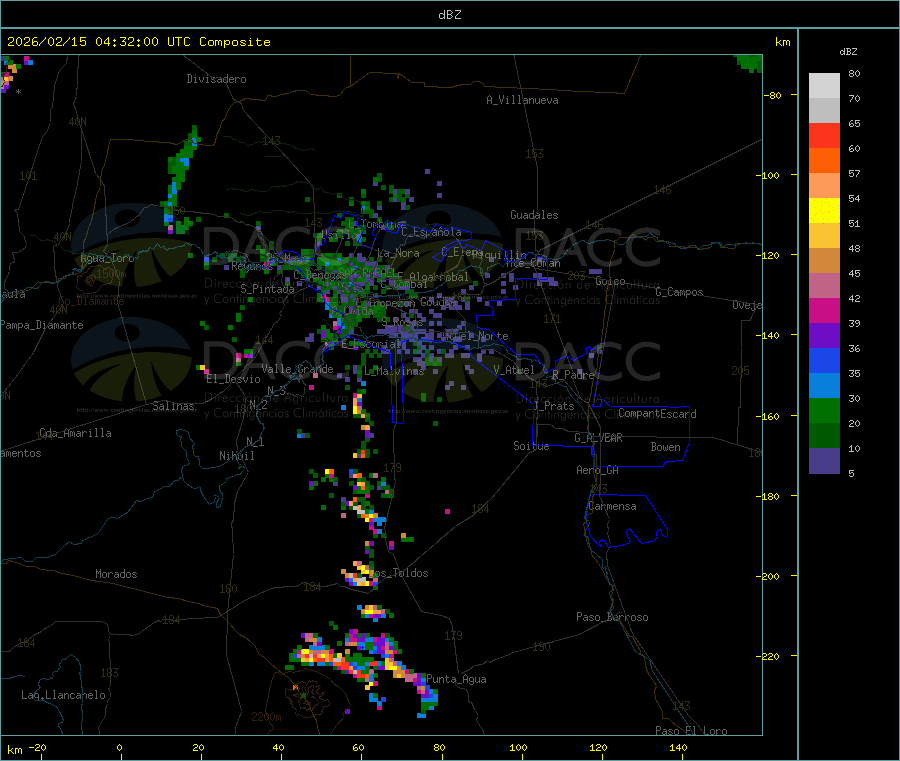Click the -20 km horizontal axis tick

tap(37, 748)
